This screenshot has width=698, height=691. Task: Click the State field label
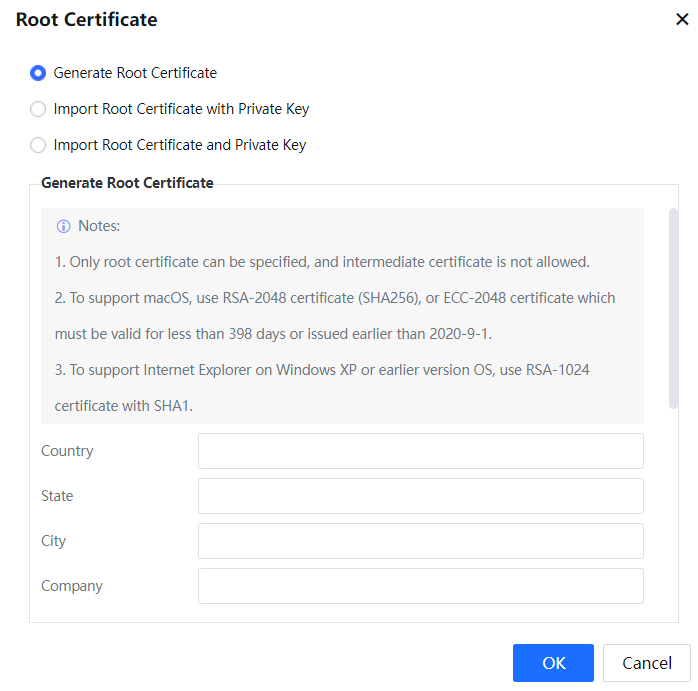coord(57,496)
